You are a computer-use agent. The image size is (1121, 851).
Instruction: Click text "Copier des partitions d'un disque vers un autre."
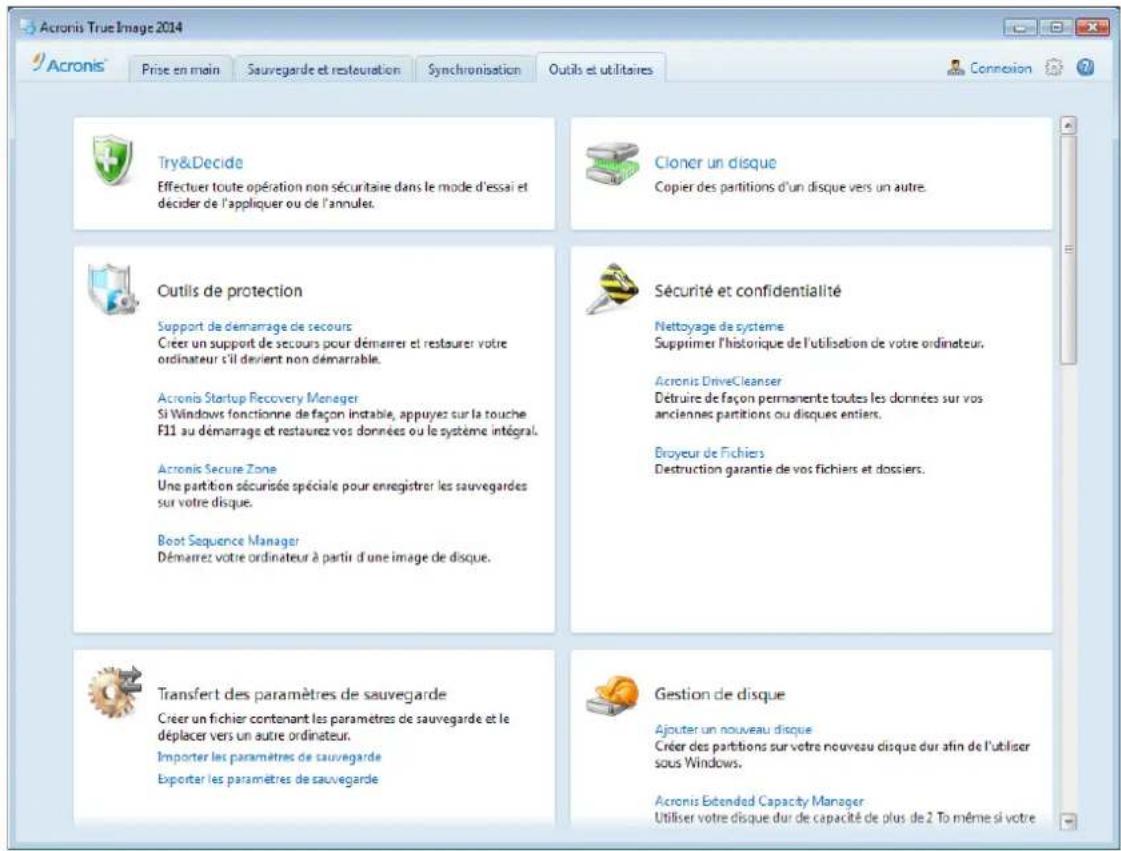click(x=790, y=187)
